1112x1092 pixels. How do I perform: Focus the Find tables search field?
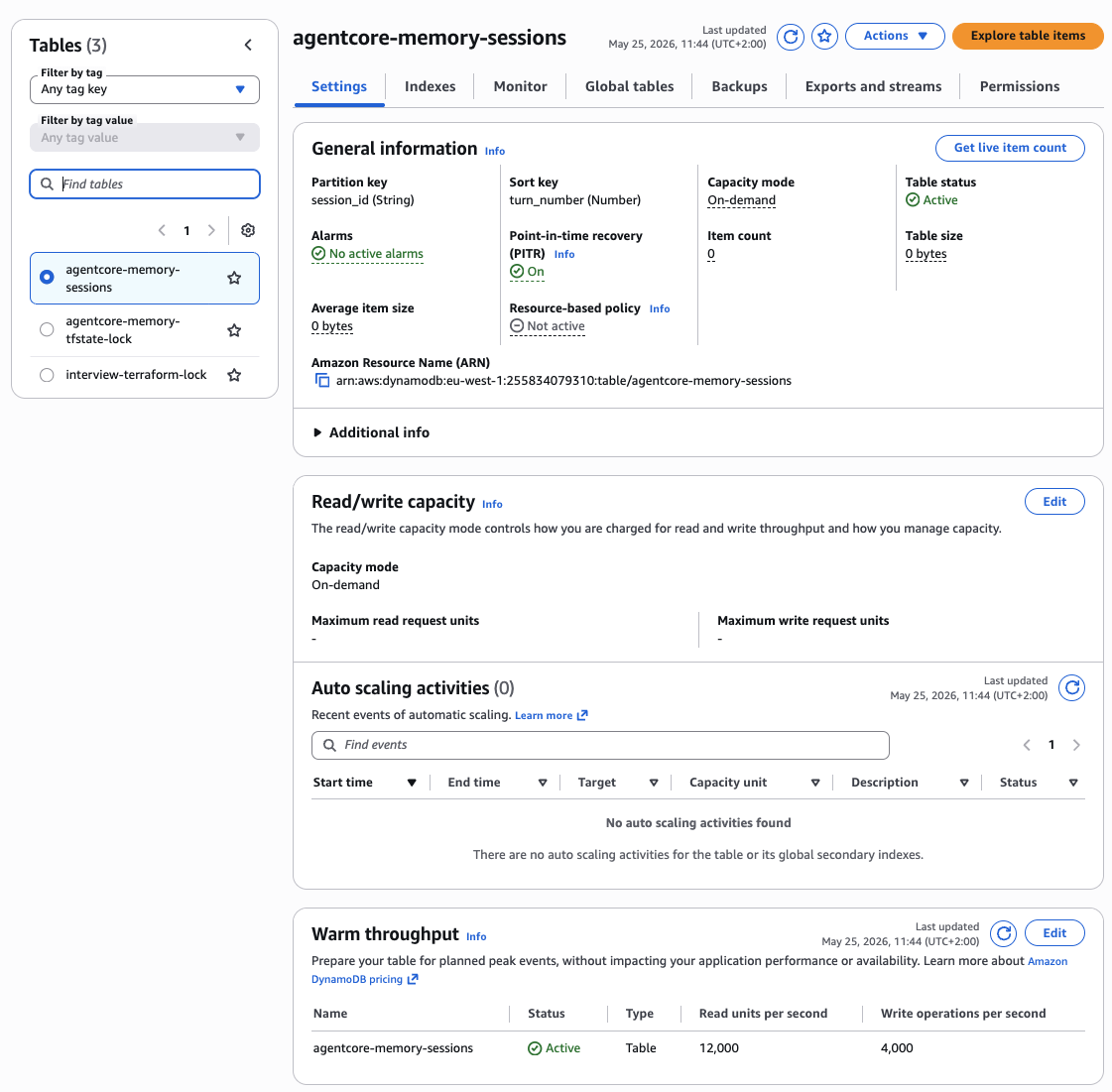[x=145, y=184]
